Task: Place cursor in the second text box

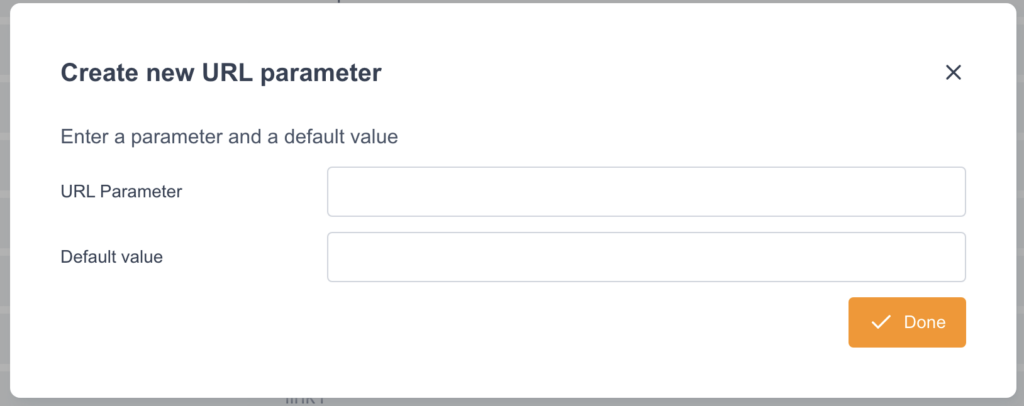Action: (646, 257)
